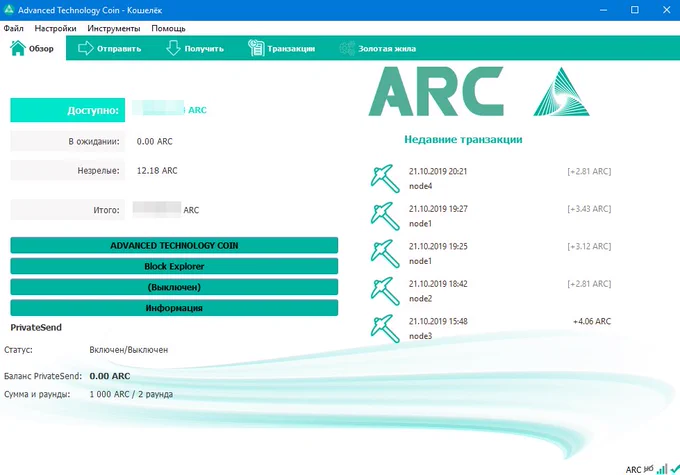Select the Обзор tab label
The height and width of the screenshot is (475, 680).
tap(41, 49)
